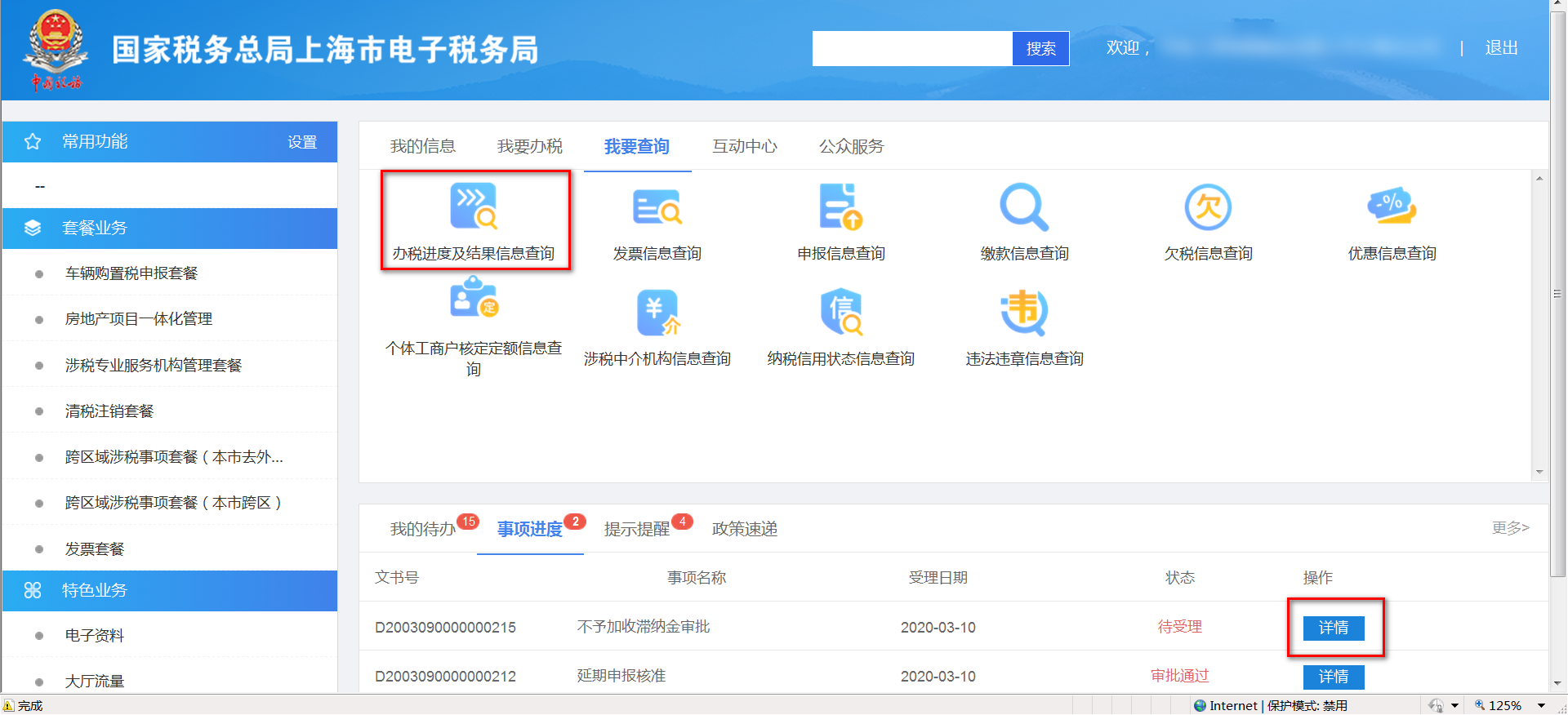The height and width of the screenshot is (715, 1568).
Task: Click the Internet zone globe icon in status bar
Action: coord(1199,705)
